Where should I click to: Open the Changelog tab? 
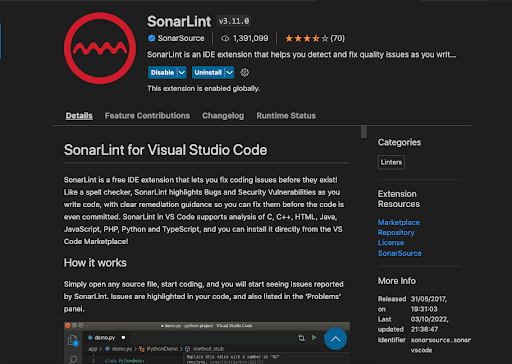click(223, 116)
